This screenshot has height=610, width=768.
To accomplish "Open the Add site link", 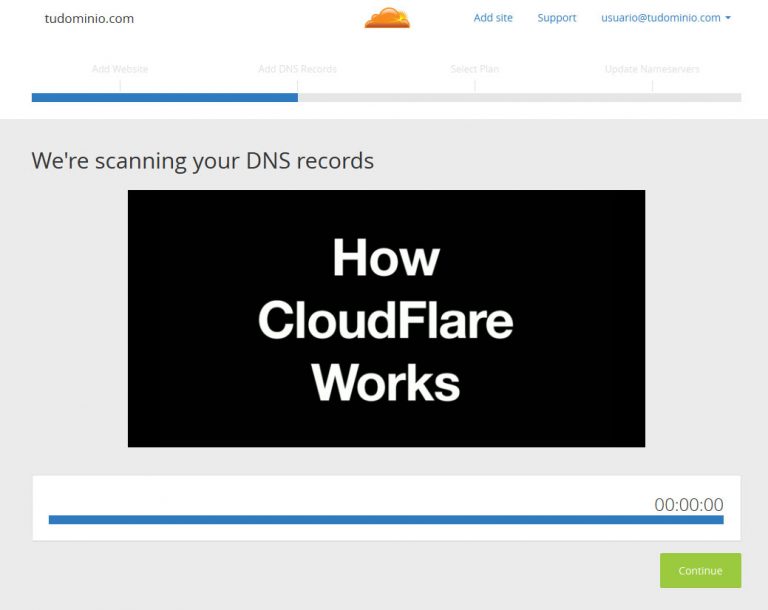I will [x=493, y=18].
